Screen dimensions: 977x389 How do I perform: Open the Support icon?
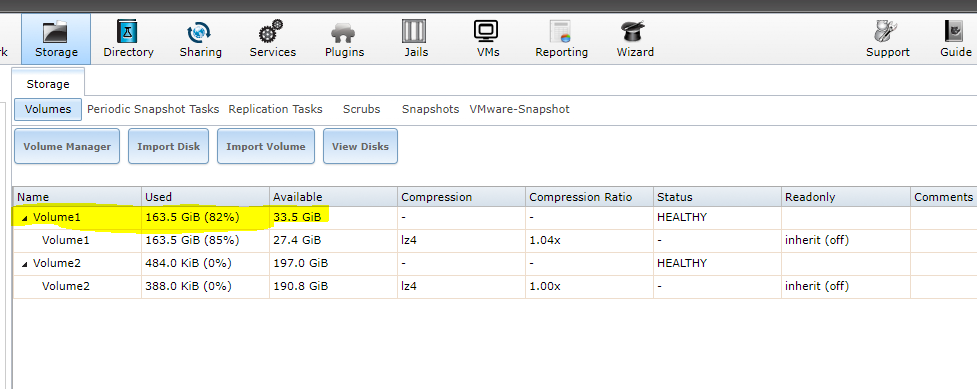[x=886, y=31]
